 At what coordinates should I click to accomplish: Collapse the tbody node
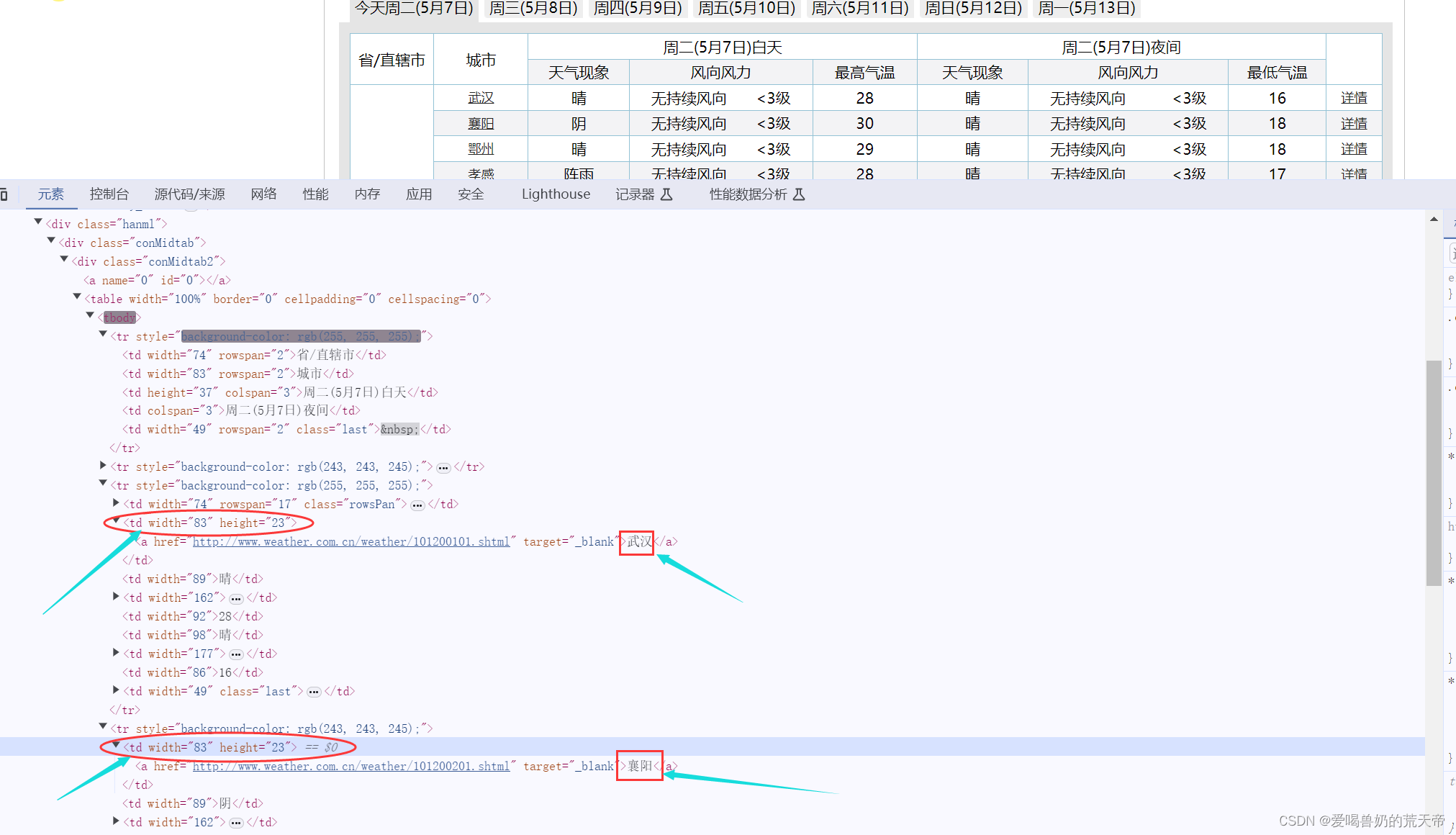pos(90,316)
